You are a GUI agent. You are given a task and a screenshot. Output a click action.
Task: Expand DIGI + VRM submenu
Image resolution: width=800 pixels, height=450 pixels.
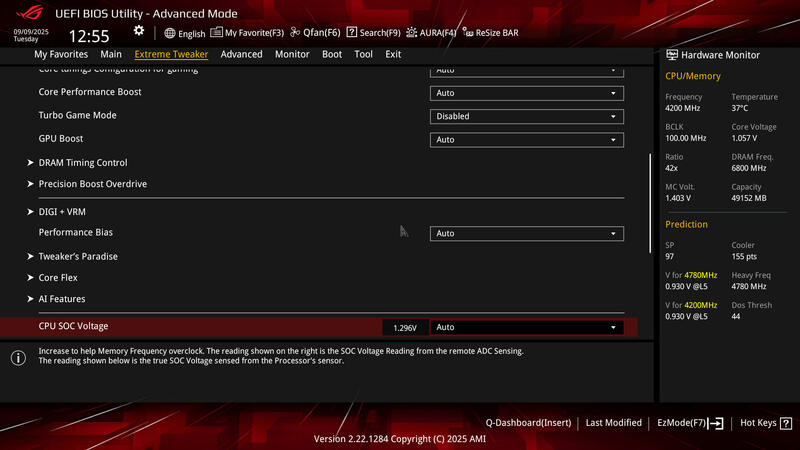click(62, 212)
